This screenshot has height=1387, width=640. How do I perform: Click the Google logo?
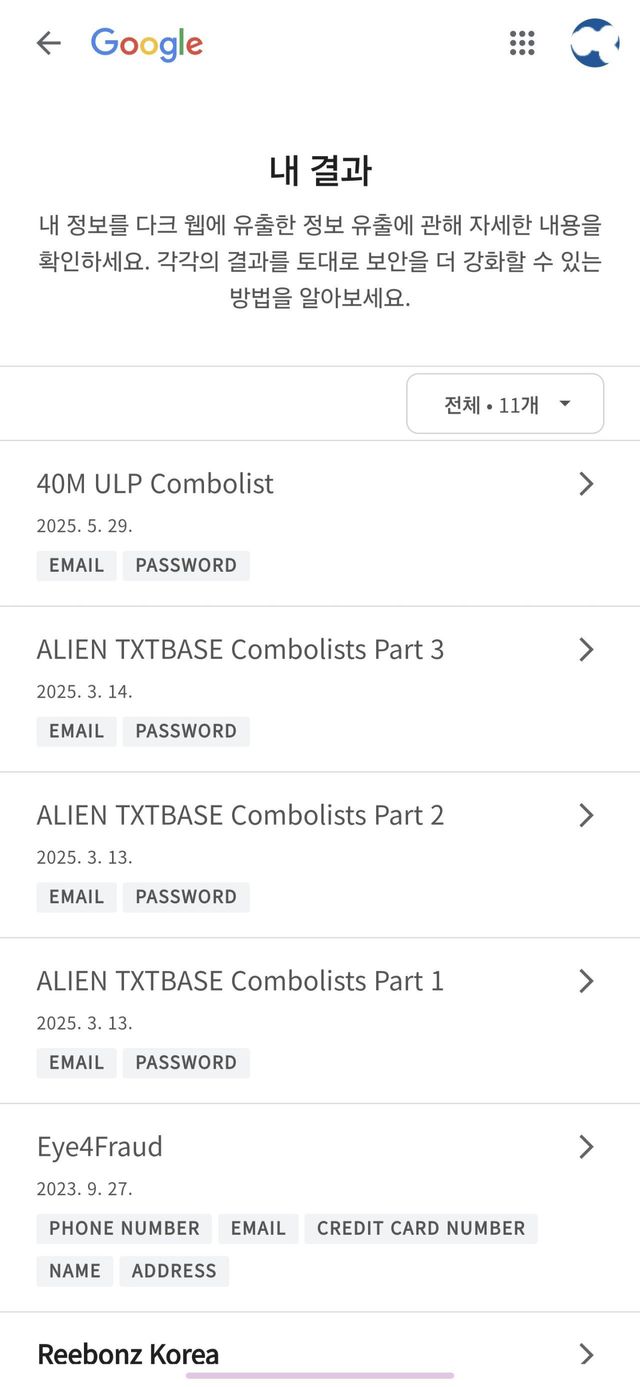tap(147, 44)
